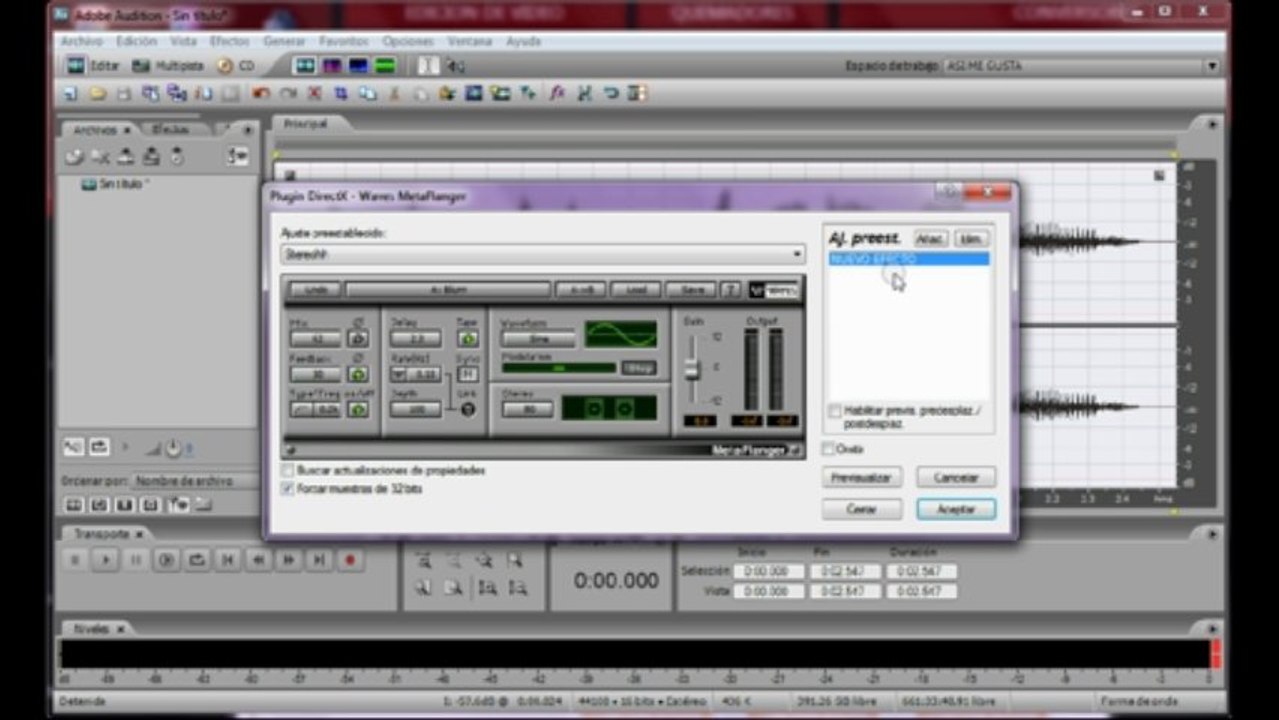
Task: Click the Stop modulation button
Action: pos(639,367)
